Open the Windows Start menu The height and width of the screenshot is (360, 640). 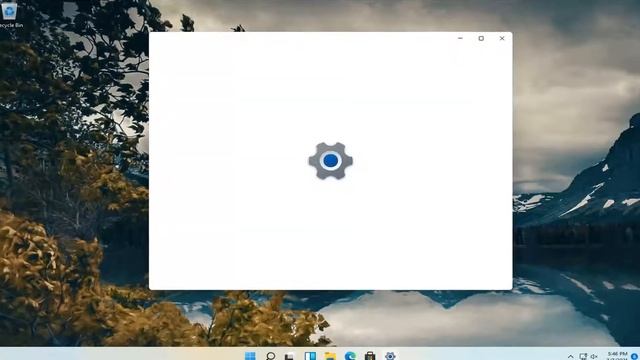[250, 356]
